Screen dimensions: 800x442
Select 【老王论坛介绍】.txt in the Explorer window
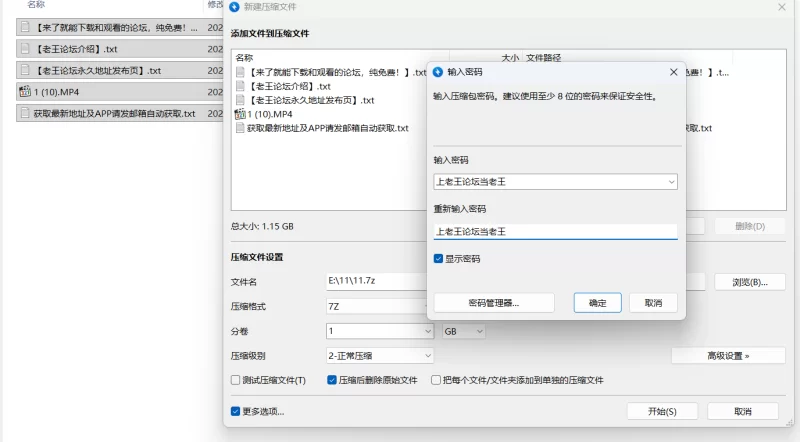tap(120, 49)
